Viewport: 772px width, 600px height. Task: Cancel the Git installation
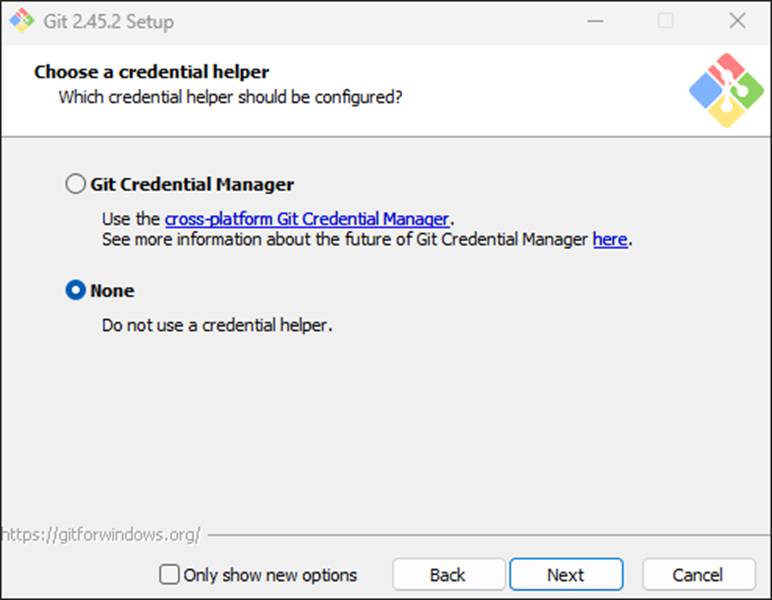coord(698,575)
